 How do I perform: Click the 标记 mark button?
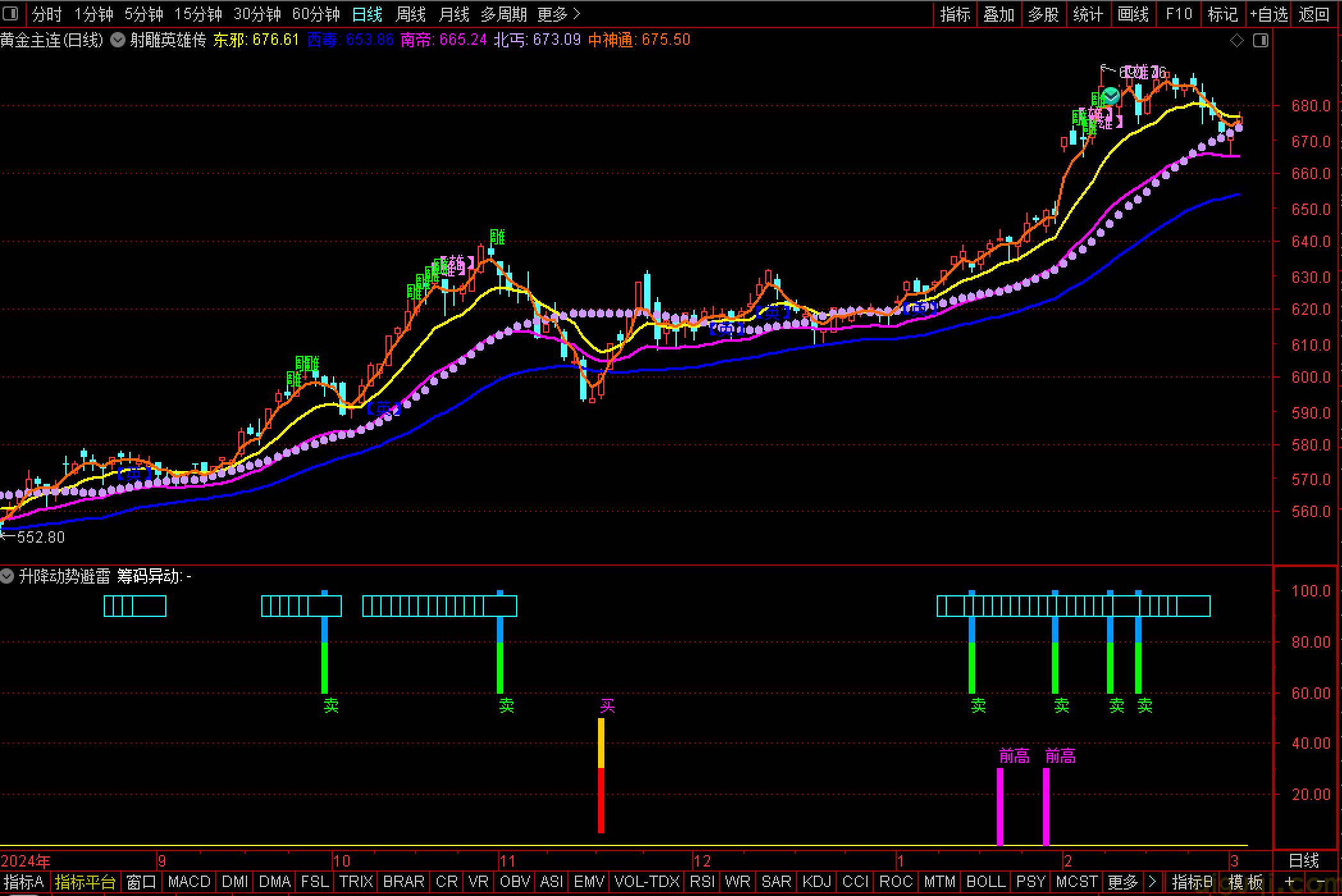[1223, 14]
